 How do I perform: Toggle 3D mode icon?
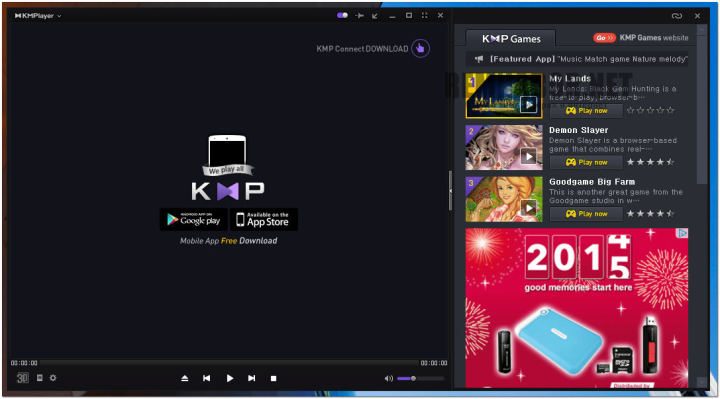coord(22,378)
